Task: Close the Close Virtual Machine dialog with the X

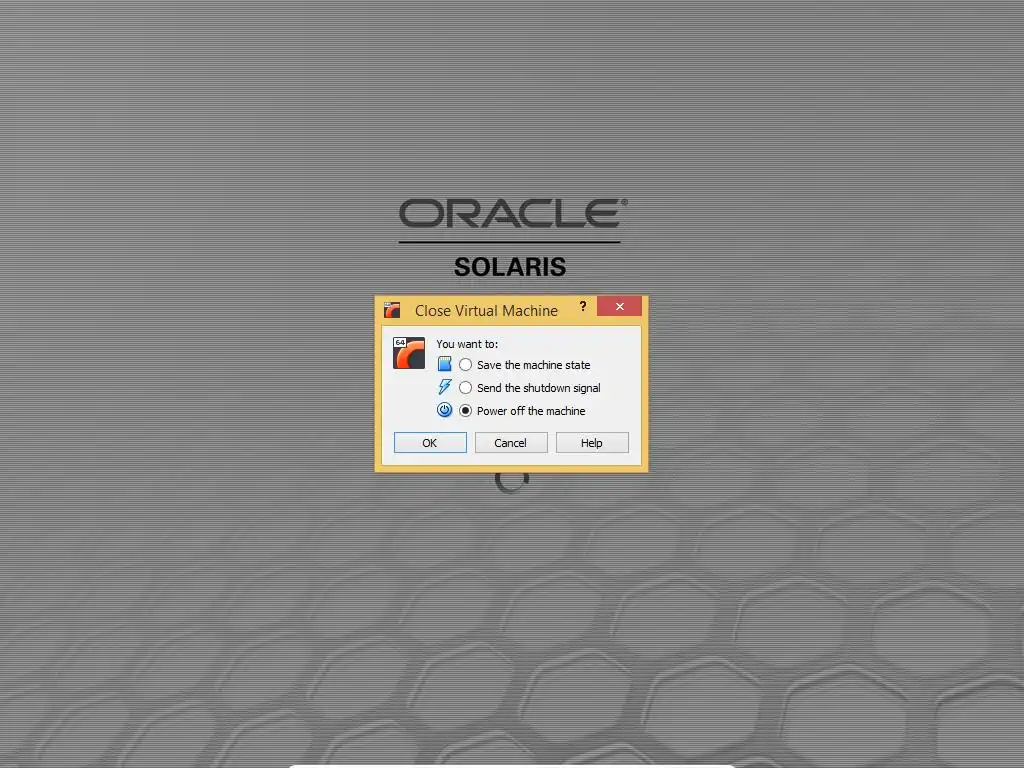Action: pos(619,306)
